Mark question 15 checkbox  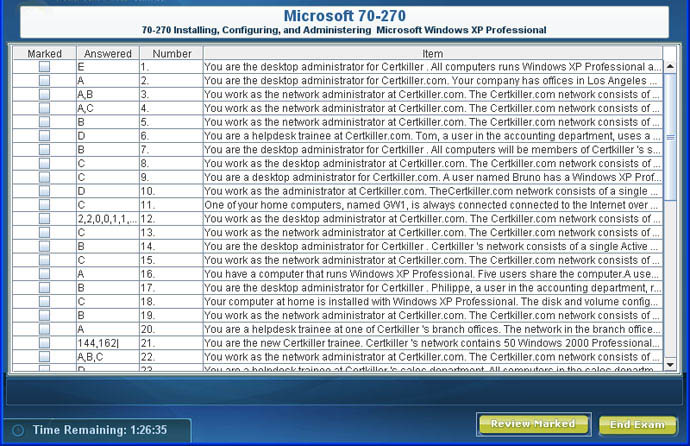(44, 260)
